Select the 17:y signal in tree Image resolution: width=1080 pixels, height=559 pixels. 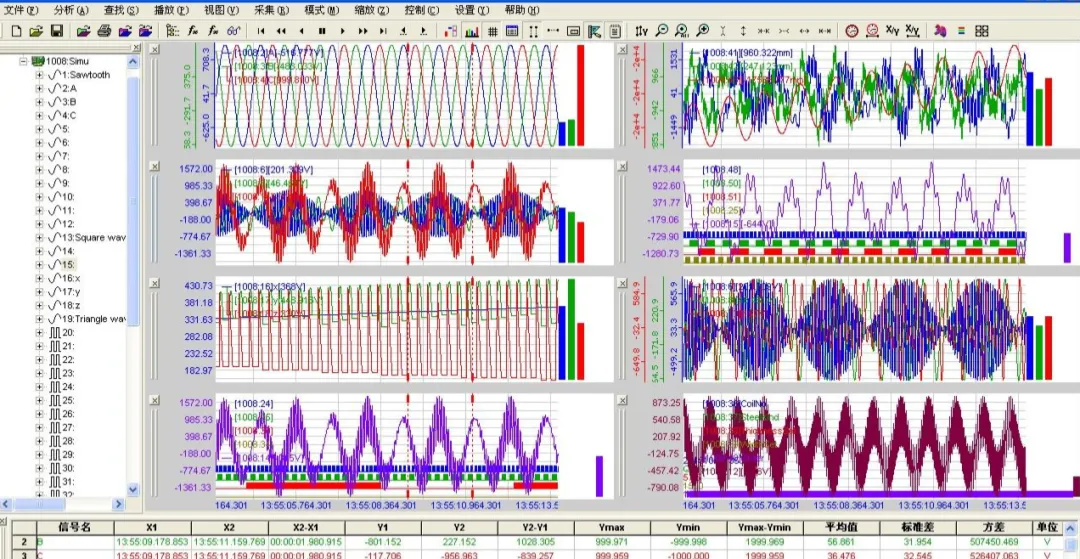(72, 292)
